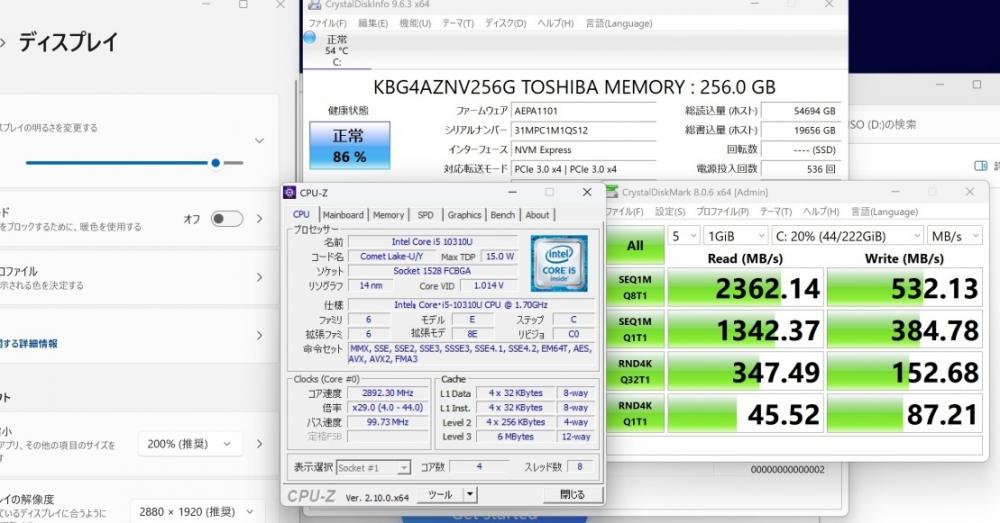Open the MB/s unit dropdown
Image resolution: width=1000 pixels, height=523 pixels.
pyautogui.click(x=954, y=236)
